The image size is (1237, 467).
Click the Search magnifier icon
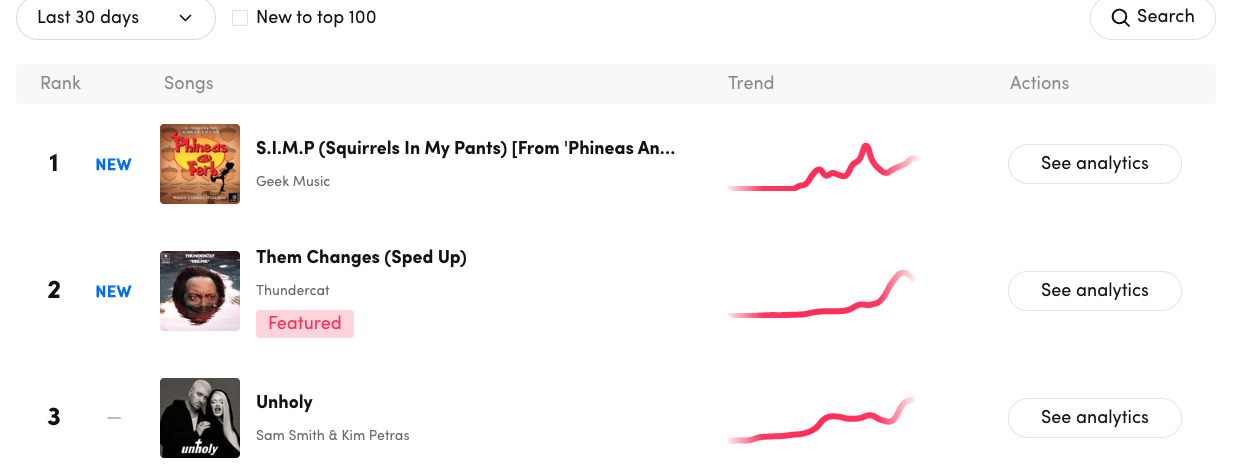(x=1122, y=17)
